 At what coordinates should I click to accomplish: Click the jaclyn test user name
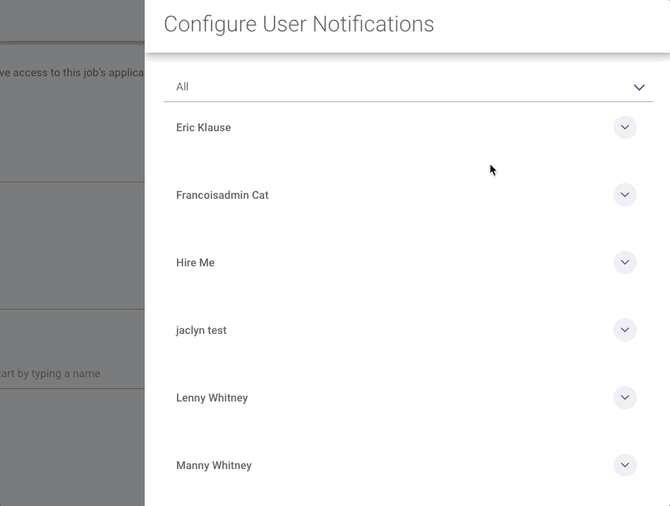tap(201, 330)
